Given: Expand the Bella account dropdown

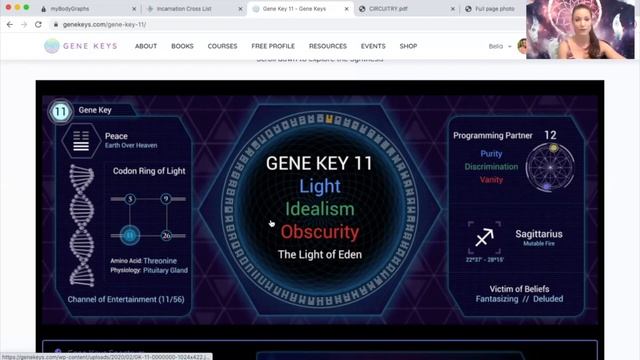Looking at the screenshot, I should click(500, 46).
